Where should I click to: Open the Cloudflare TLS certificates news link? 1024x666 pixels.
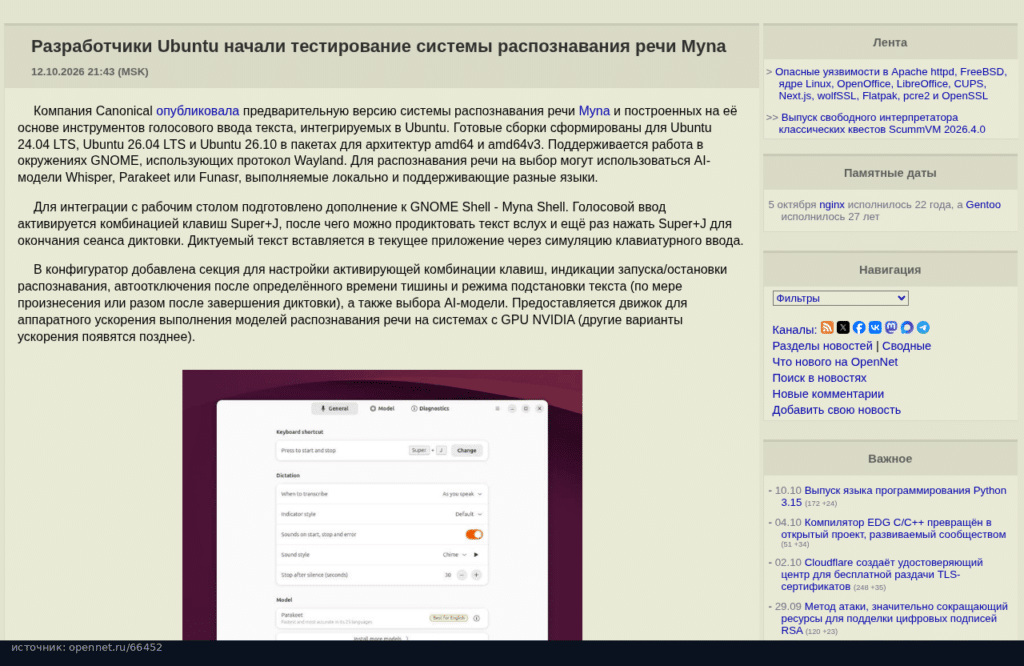point(882,575)
